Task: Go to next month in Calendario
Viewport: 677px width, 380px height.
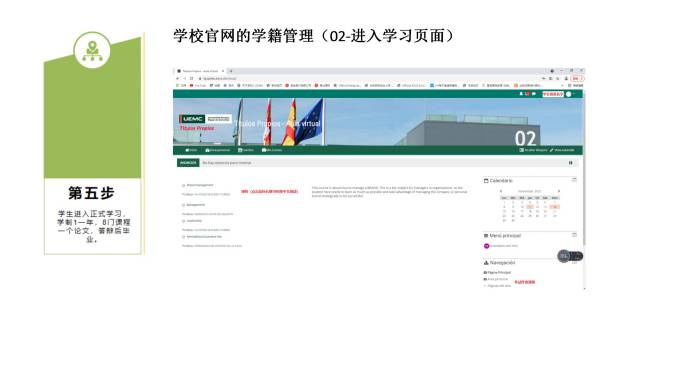Action: pos(559,191)
